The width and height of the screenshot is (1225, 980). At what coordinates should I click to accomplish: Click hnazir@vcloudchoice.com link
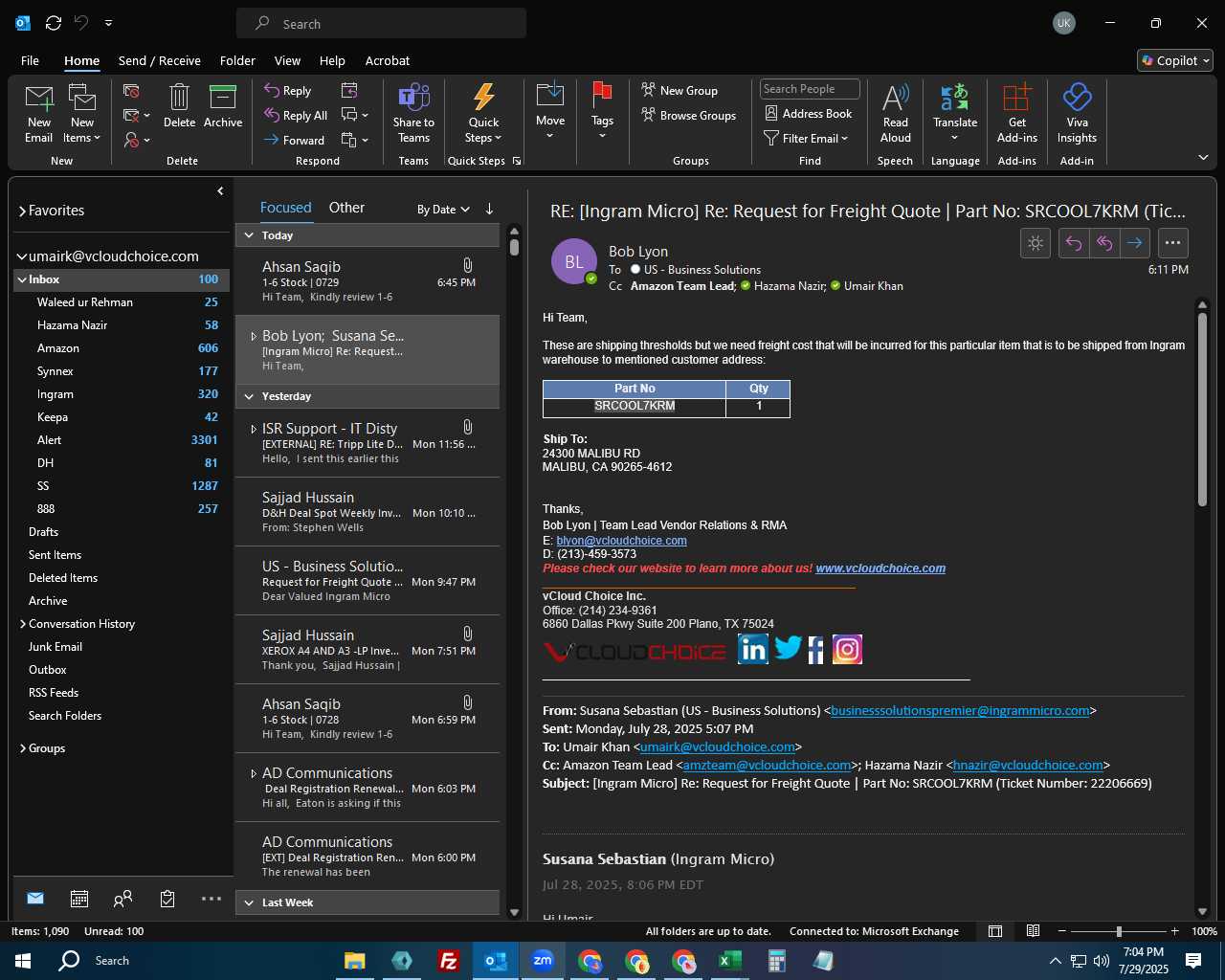pyautogui.click(x=1028, y=766)
